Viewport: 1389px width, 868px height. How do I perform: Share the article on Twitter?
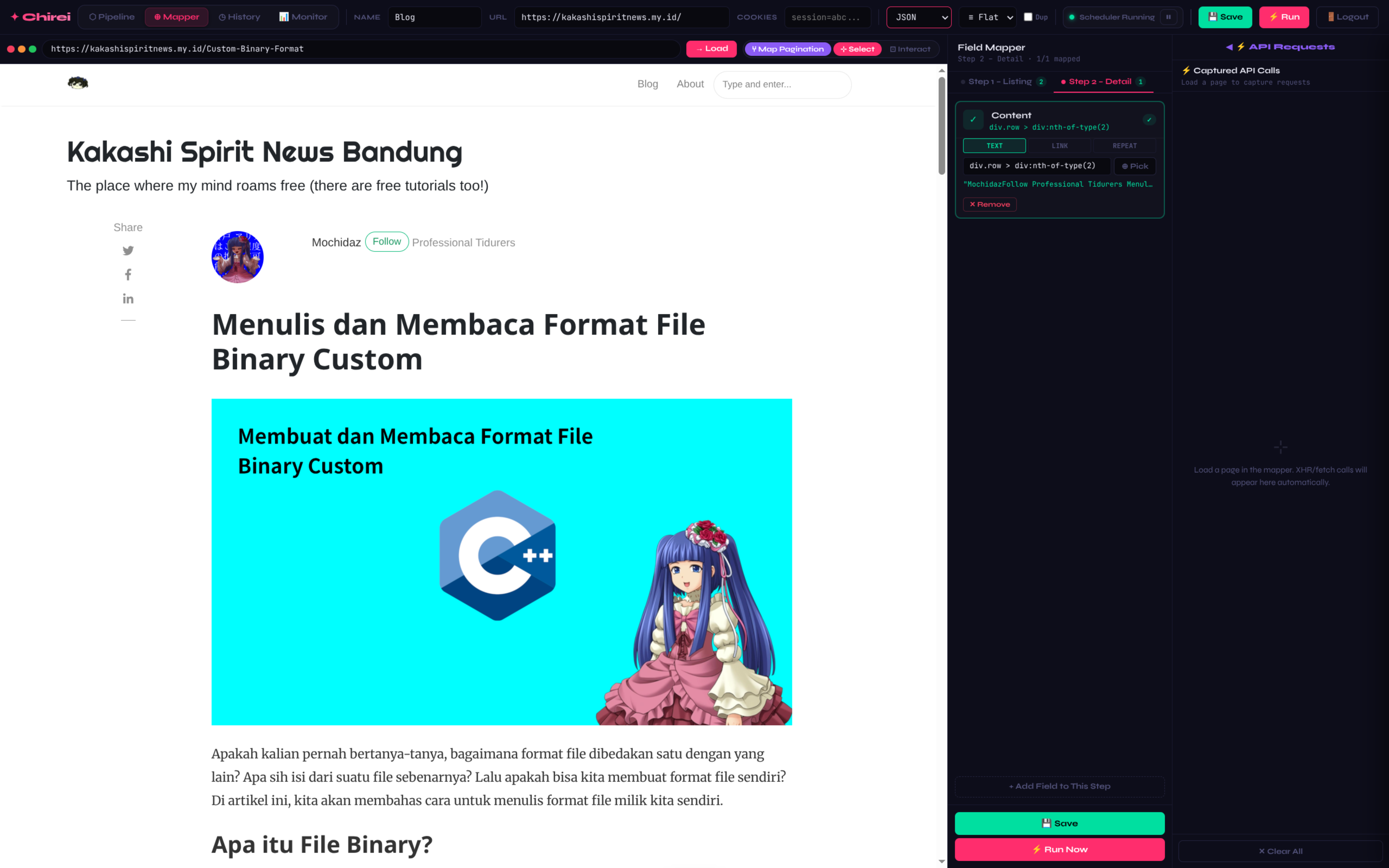click(128, 251)
